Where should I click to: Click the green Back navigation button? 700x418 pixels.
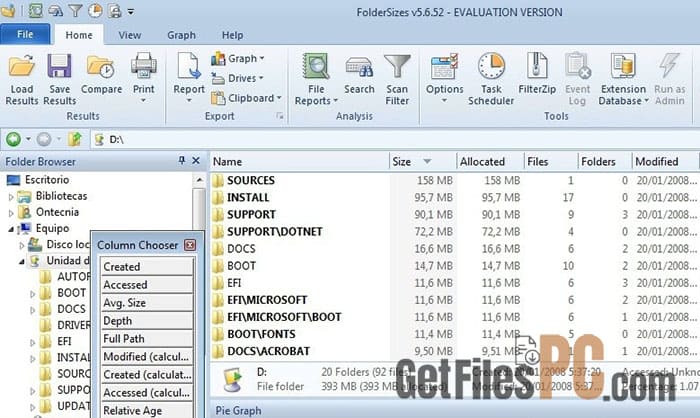13,139
